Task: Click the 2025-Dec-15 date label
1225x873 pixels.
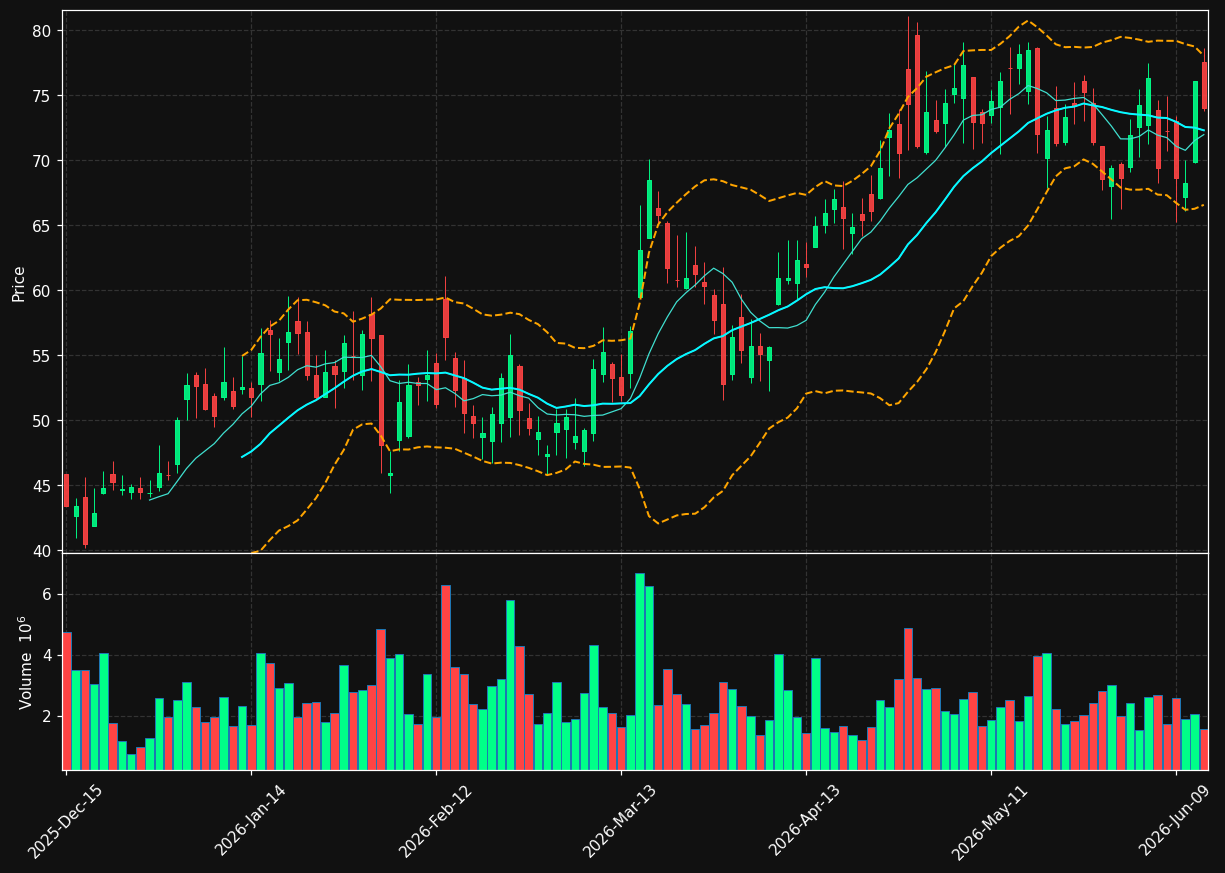Action: click(x=66, y=821)
